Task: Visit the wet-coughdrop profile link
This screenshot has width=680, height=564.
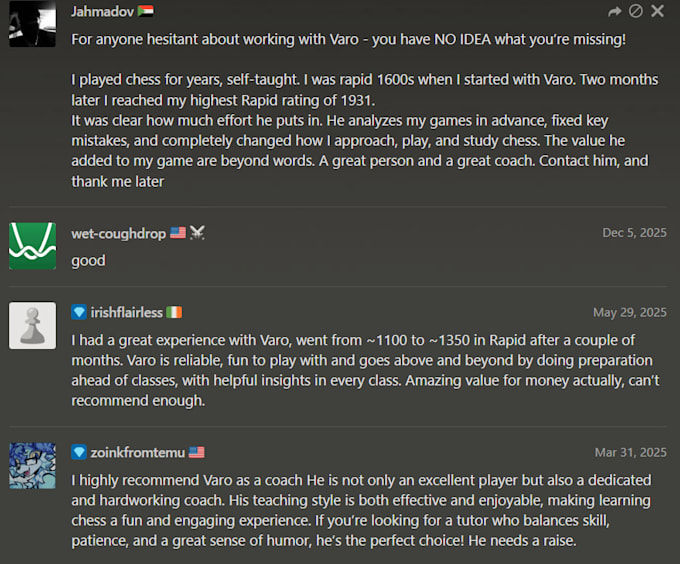Action: [x=118, y=234]
